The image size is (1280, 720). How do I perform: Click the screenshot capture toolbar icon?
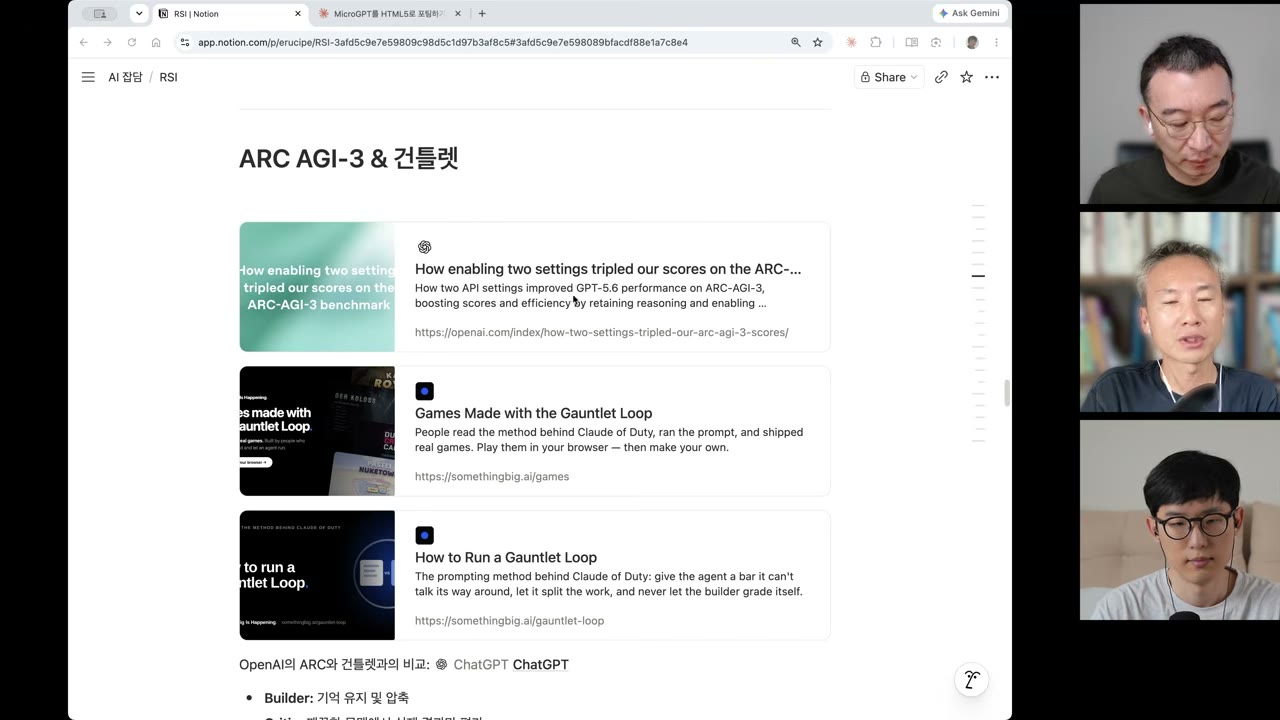click(x=936, y=42)
